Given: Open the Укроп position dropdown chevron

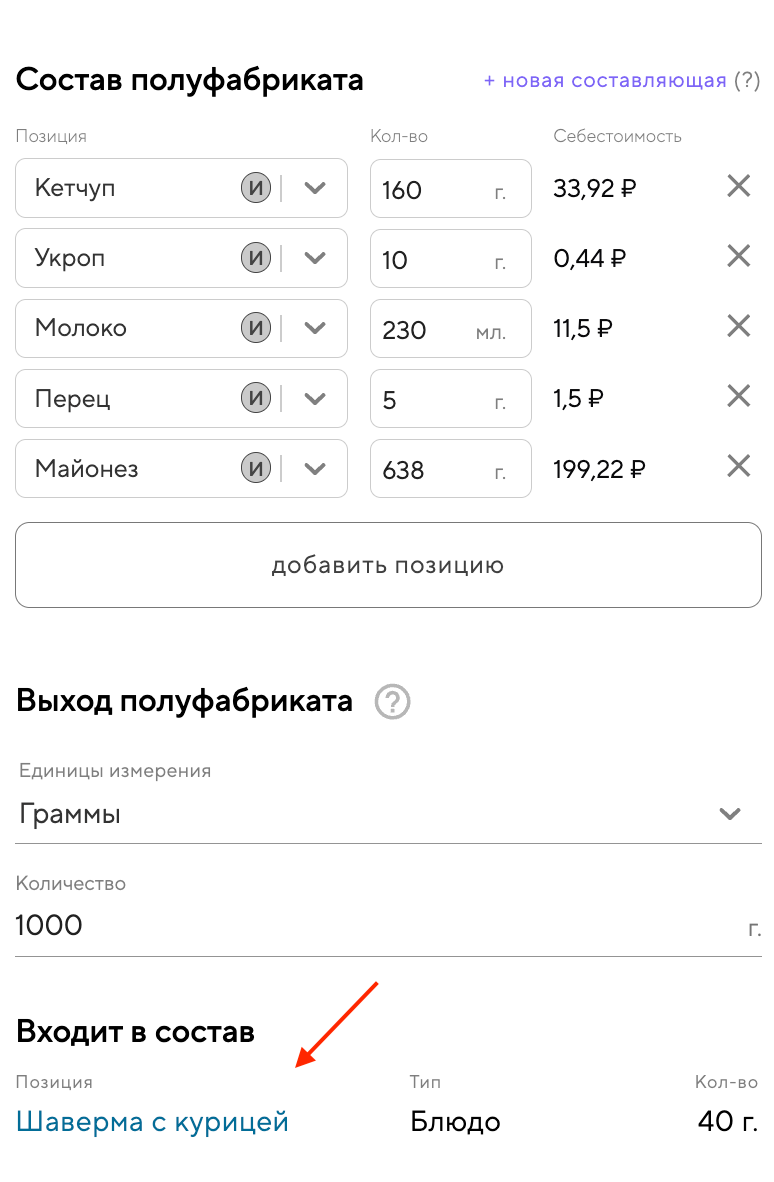Looking at the screenshot, I should pyautogui.click(x=315, y=258).
